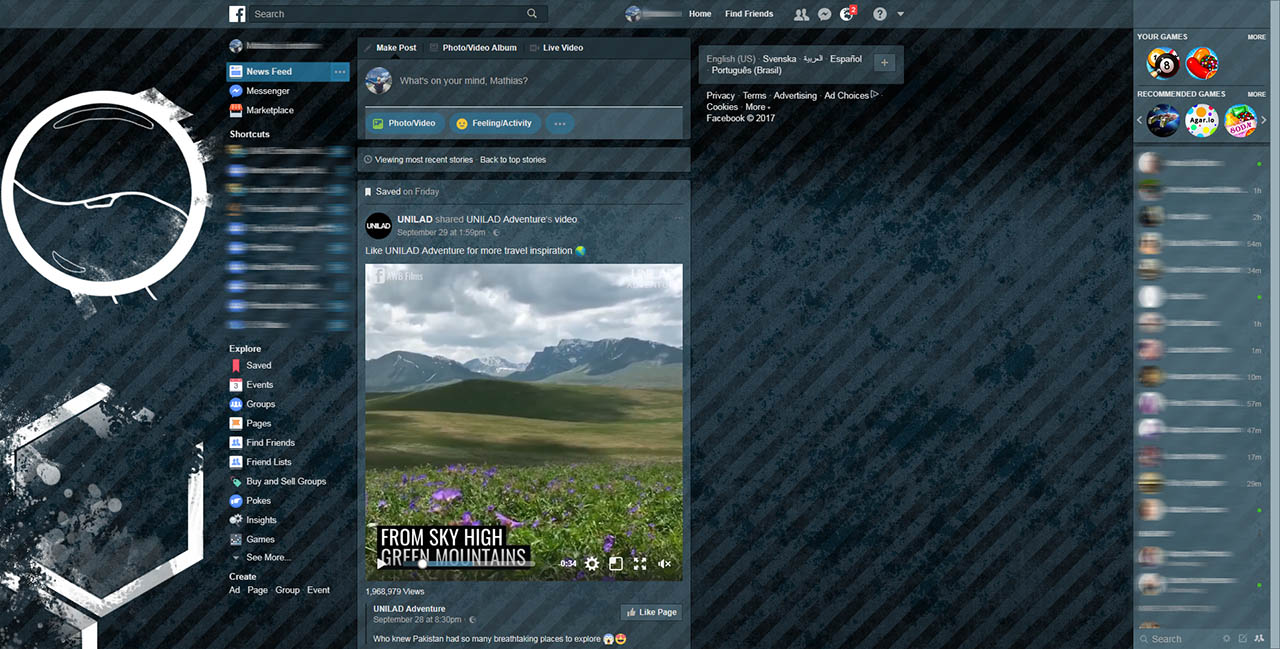Click the Event link under Create
This screenshot has height=649, width=1280.
coord(318,590)
